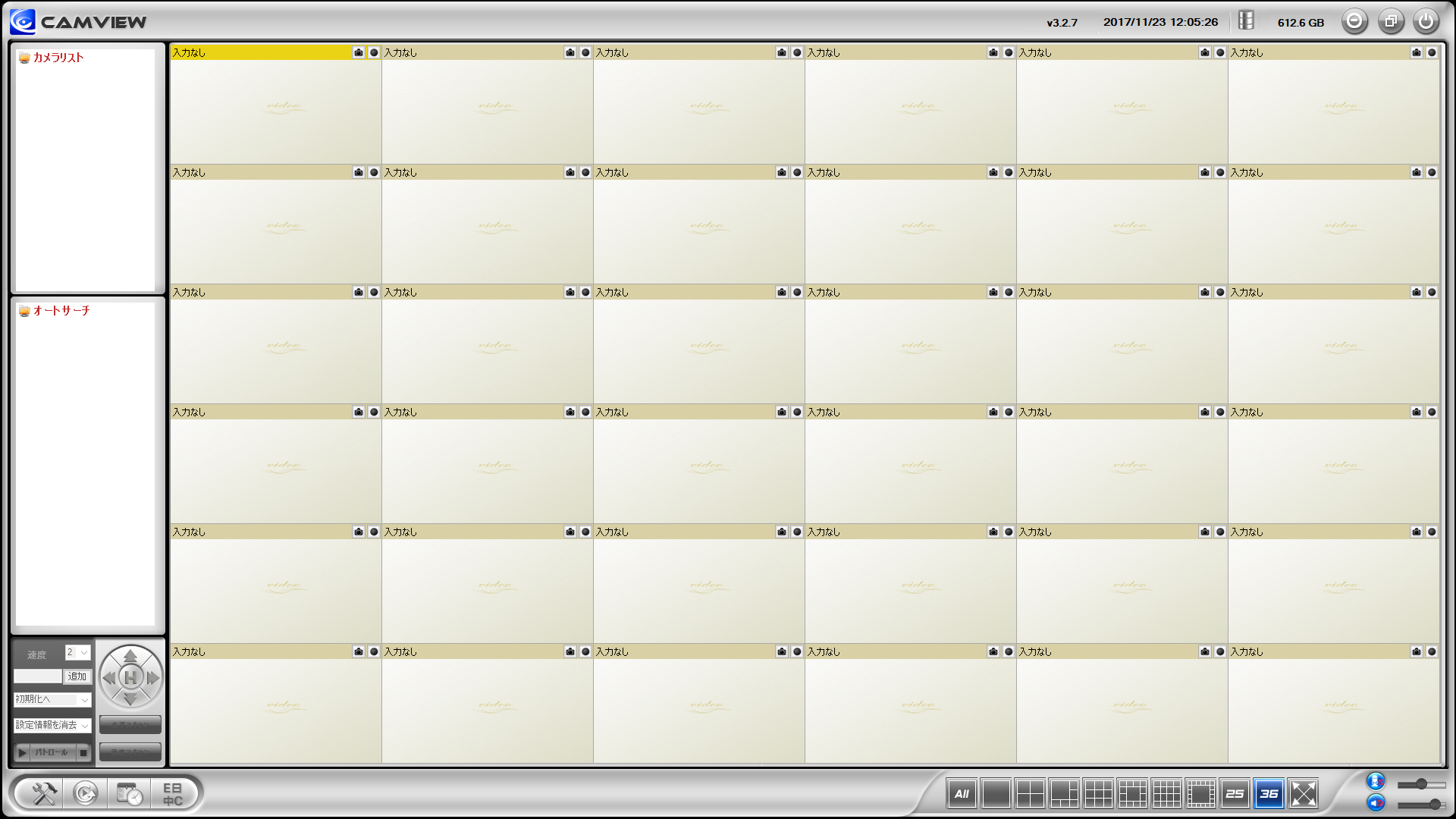Select the 9-channel grid layout
Viewport: 1456px width, 819px height.
click(x=1098, y=793)
